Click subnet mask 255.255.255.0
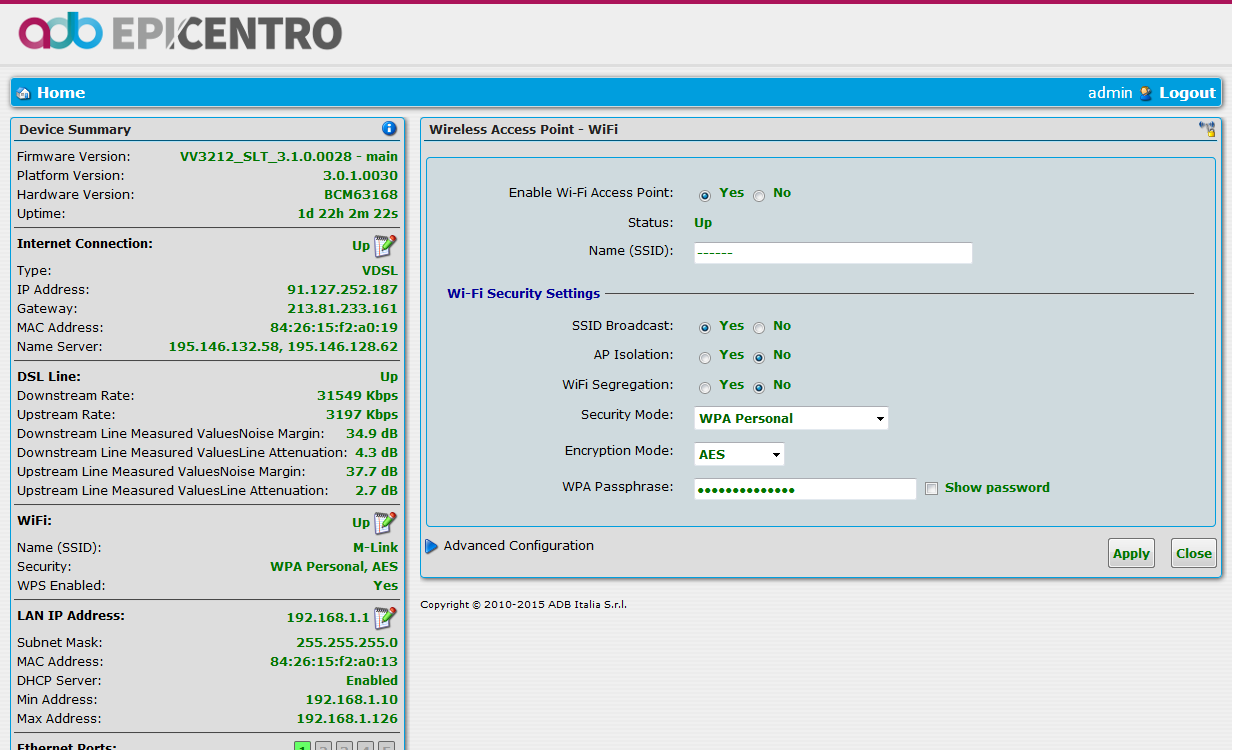The height and width of the screenshot is (750, 1249). click(347, 642)
